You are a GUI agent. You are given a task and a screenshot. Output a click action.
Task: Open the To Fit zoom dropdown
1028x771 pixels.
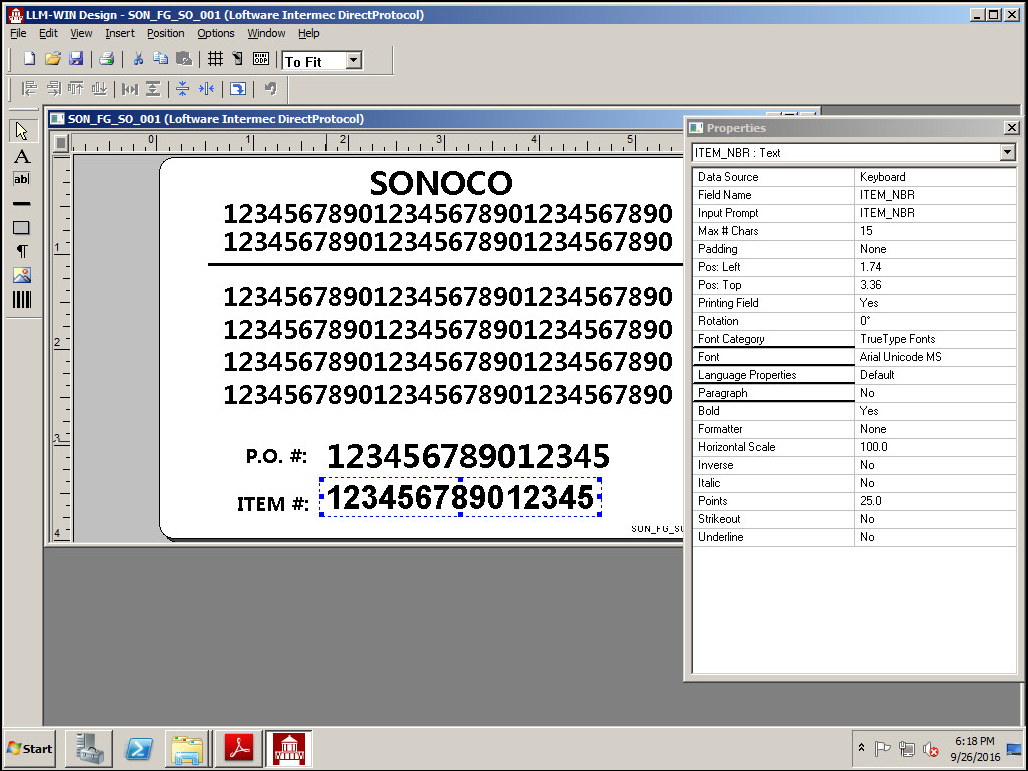pyautogui.click(x=354, y=61)
